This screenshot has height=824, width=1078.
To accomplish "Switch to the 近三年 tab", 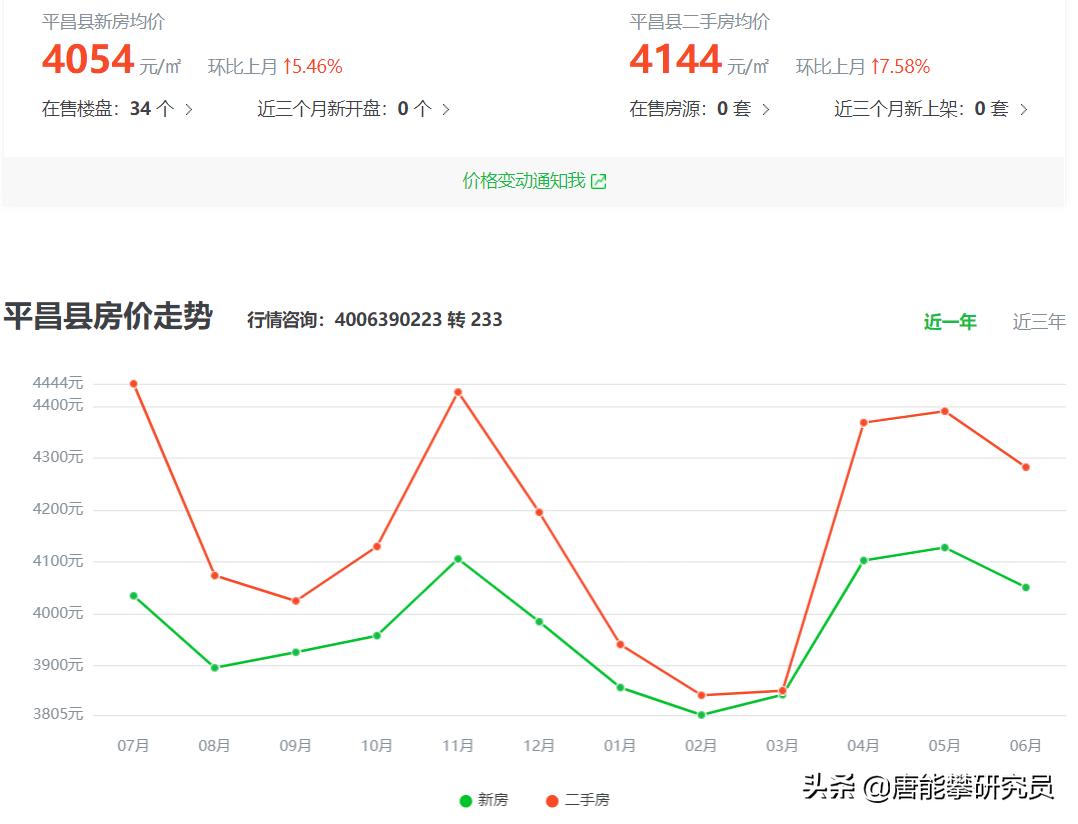I will 1039,322.
